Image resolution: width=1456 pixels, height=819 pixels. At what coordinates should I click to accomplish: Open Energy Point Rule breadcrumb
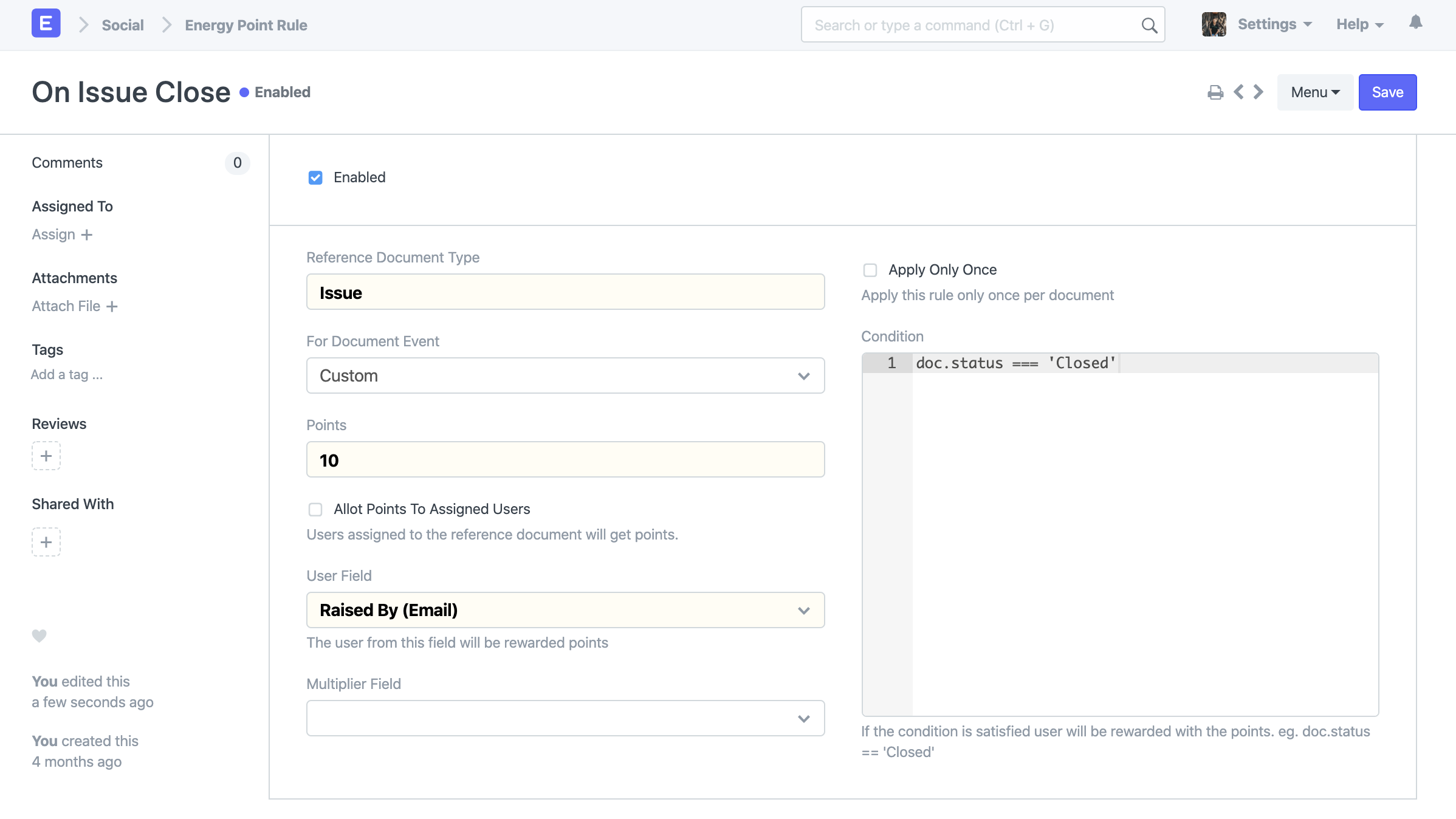[246, 25]
